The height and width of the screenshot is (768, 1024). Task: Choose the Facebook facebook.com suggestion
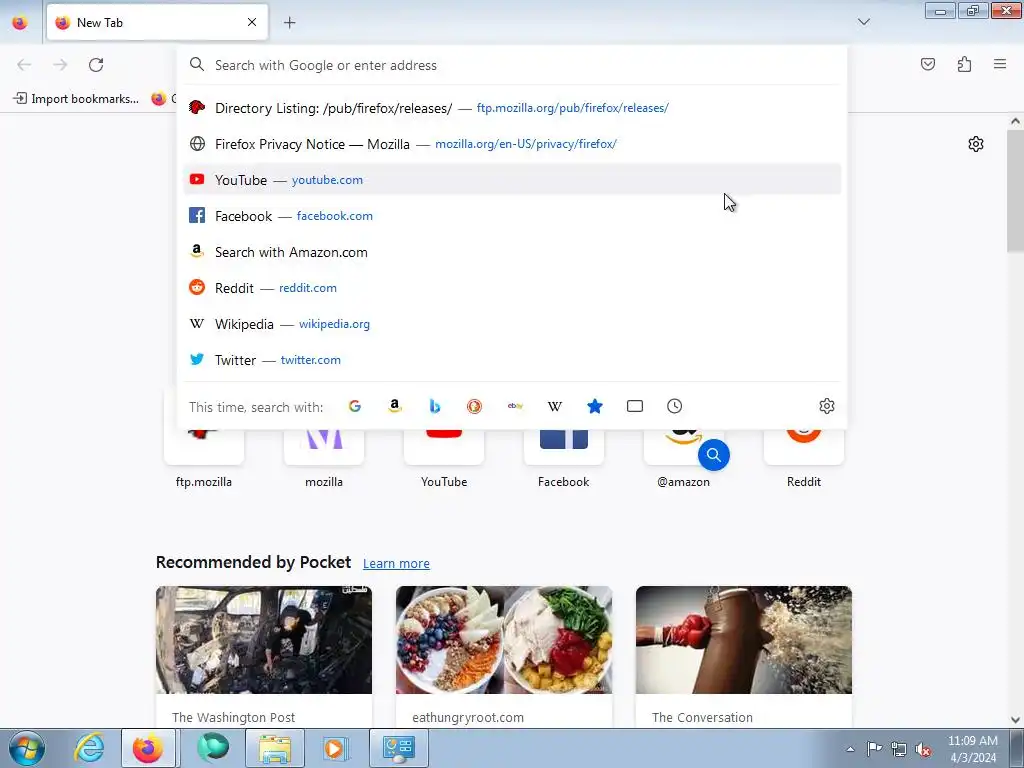(x=512, y=216)
